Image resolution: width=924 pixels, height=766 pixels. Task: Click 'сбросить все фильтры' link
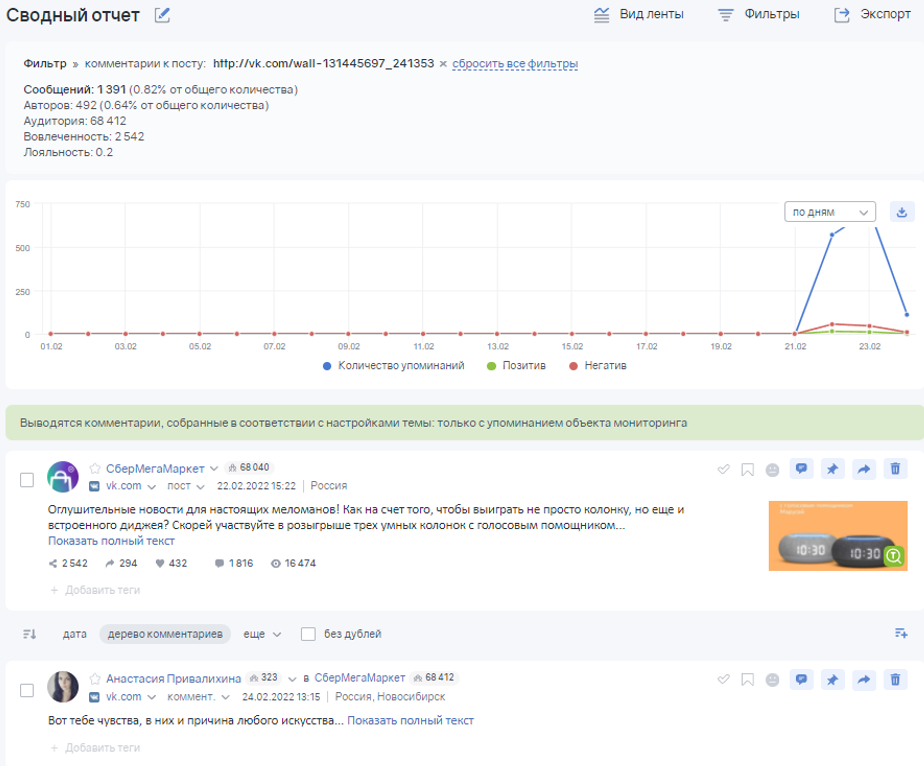point(515,64)
